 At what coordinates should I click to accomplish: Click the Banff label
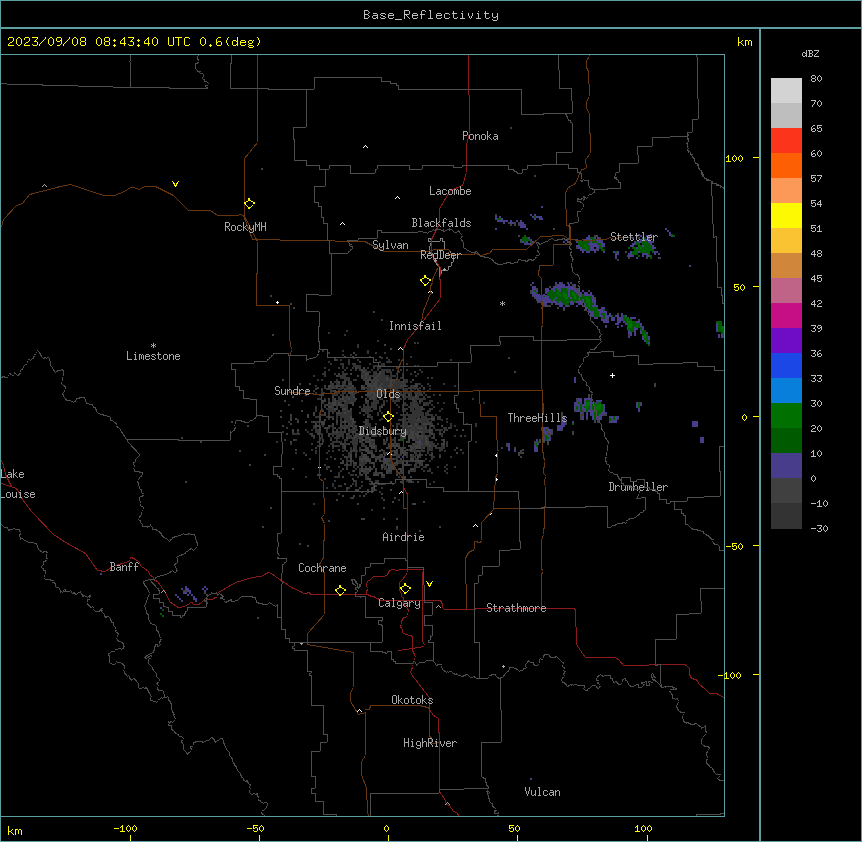[124, 567]
